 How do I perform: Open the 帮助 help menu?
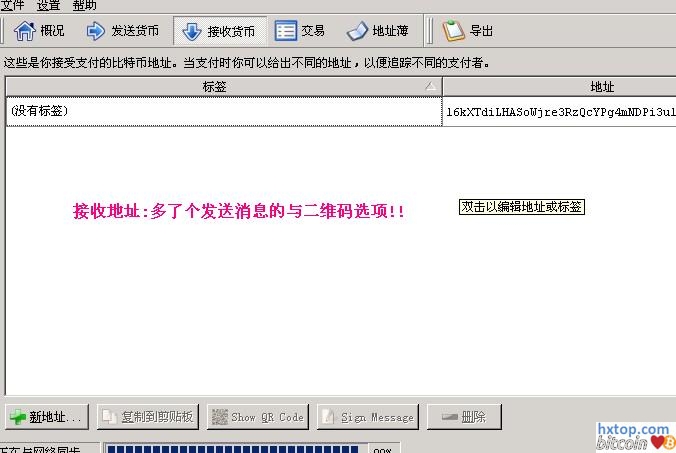[85, 5]
